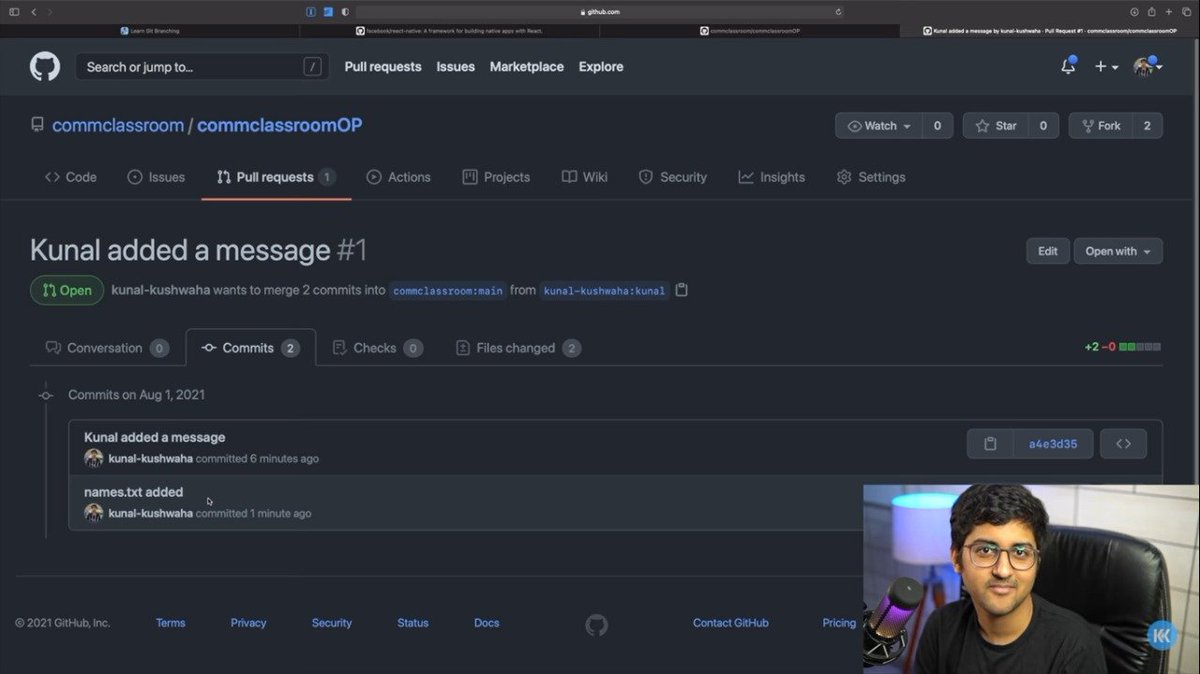Open Marketplace in the header
The image size is (1200, 674).
click(x=527, y=67)
